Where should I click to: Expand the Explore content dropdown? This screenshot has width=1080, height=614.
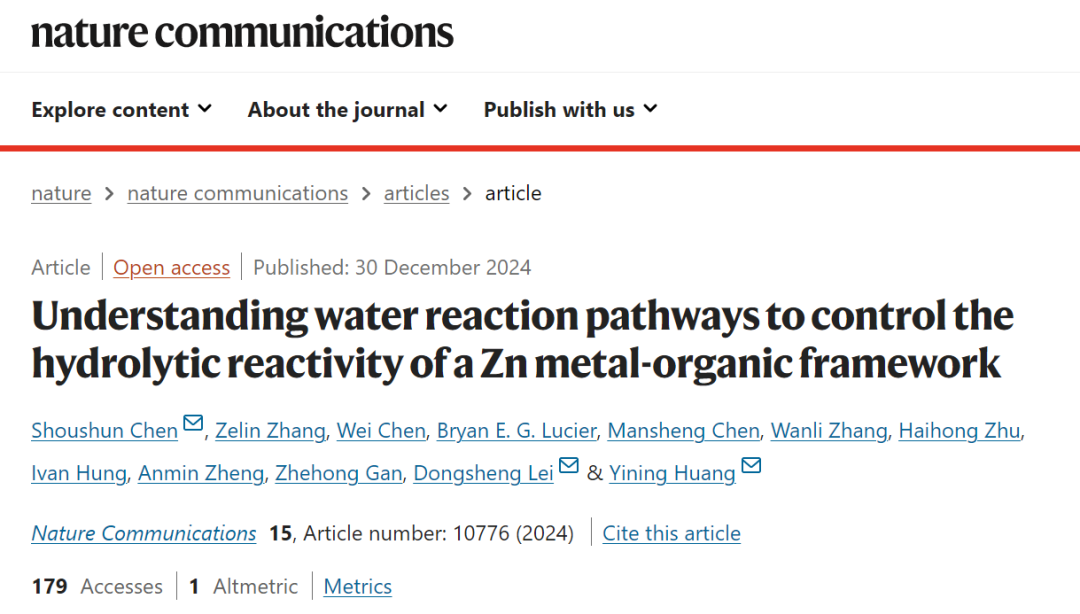122,110
